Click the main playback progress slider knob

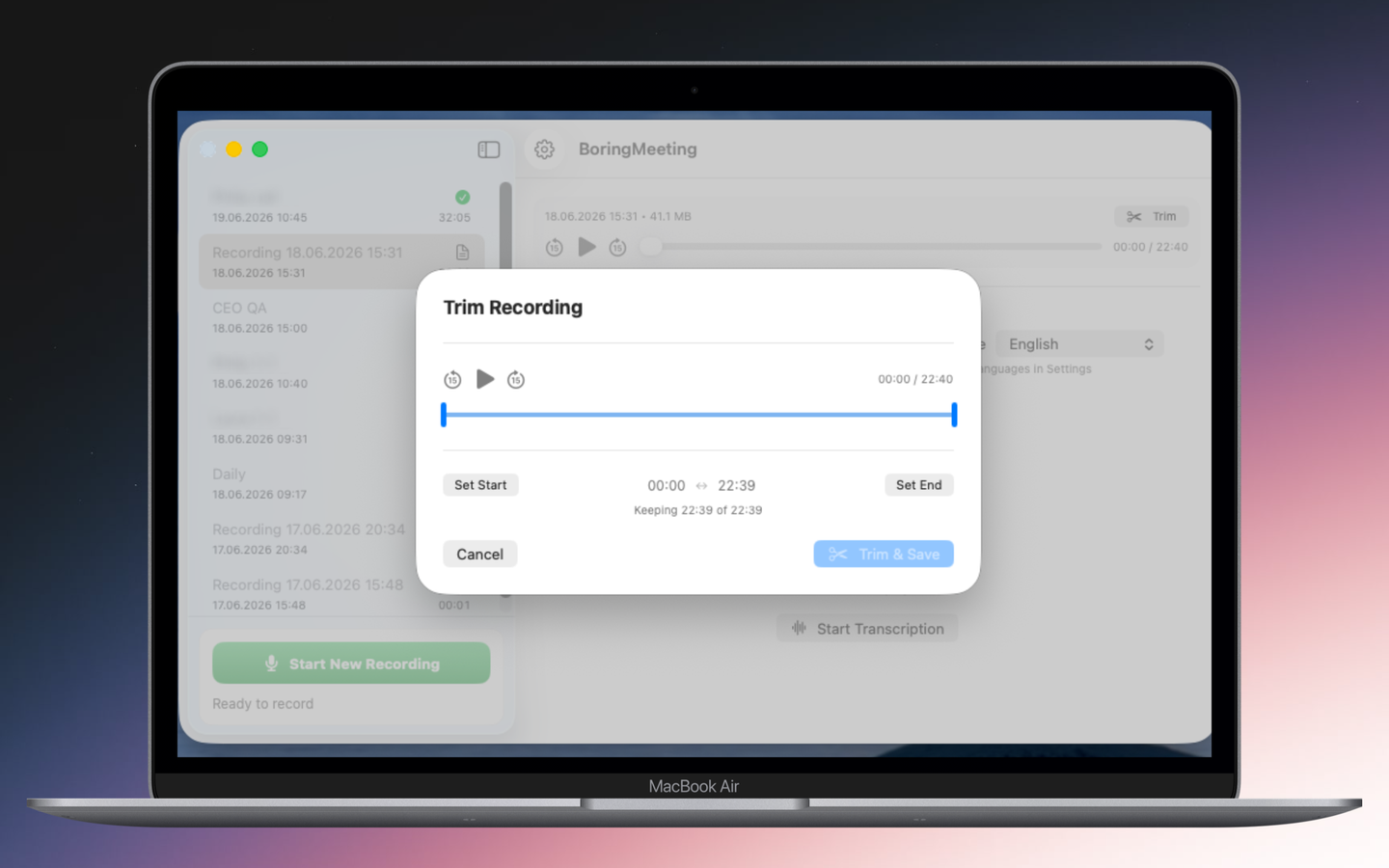pos(651,247)
